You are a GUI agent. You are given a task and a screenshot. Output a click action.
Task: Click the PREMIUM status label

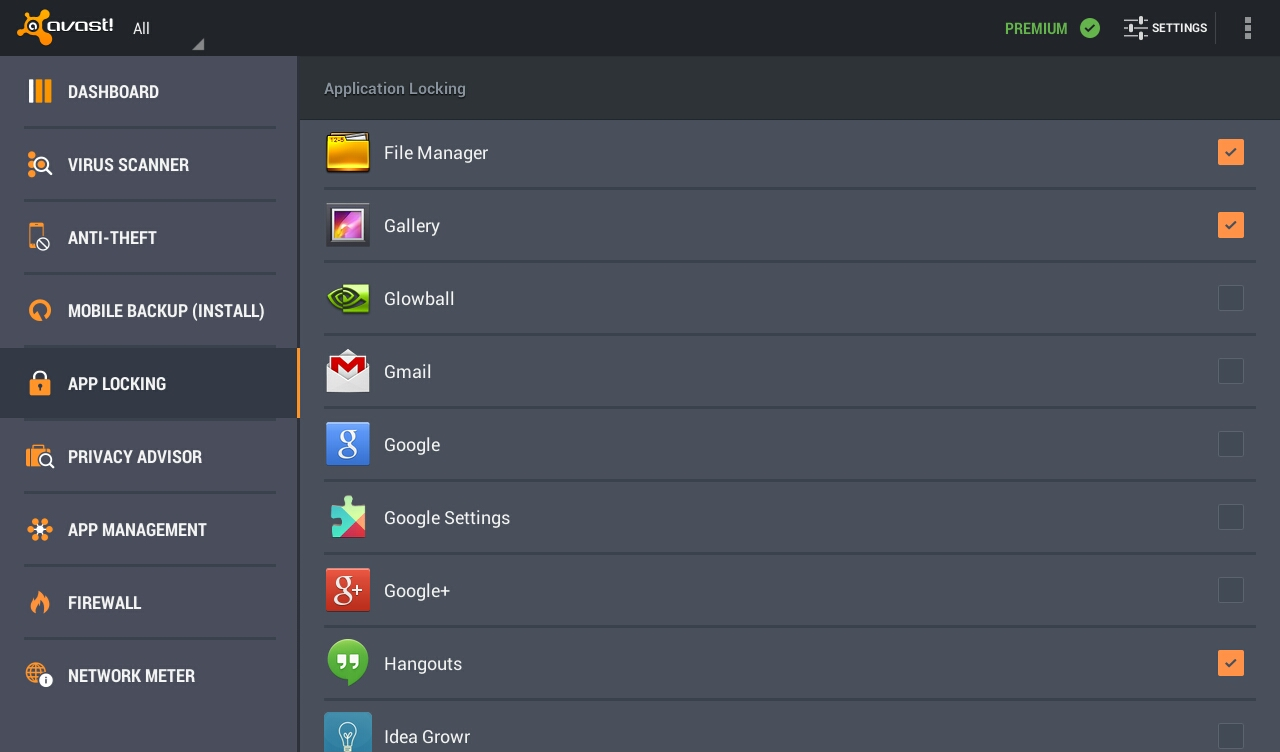tap(1036, 29)
